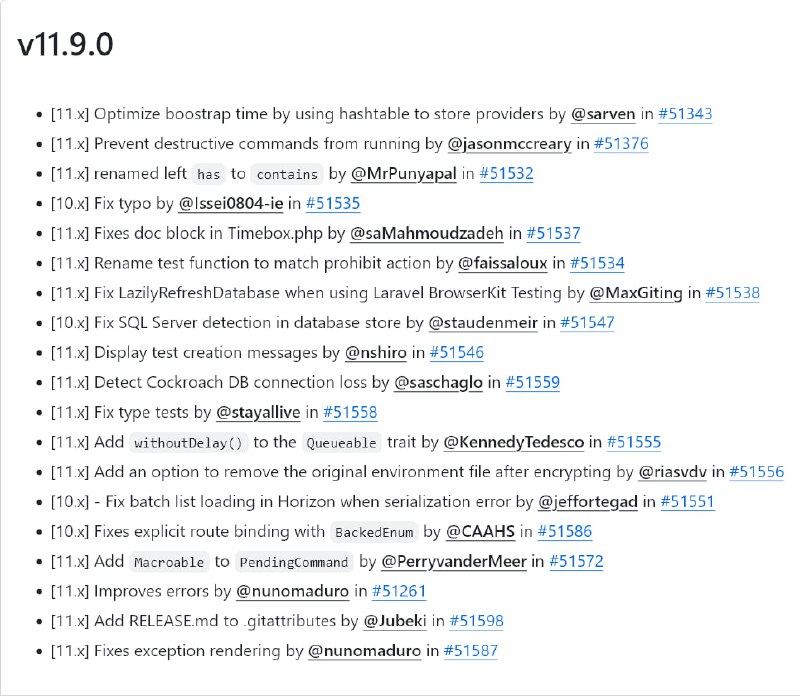Image resolution: width=800 pixels, height=696 pixels.
Task: Open pull request #51555 link
Action: (x=634, y=442)
